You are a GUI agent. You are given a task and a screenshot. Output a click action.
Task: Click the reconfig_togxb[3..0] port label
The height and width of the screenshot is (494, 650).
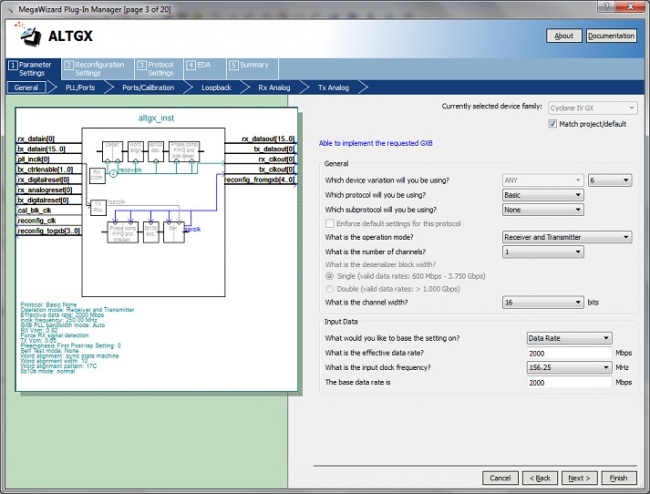tap(49, 230)
